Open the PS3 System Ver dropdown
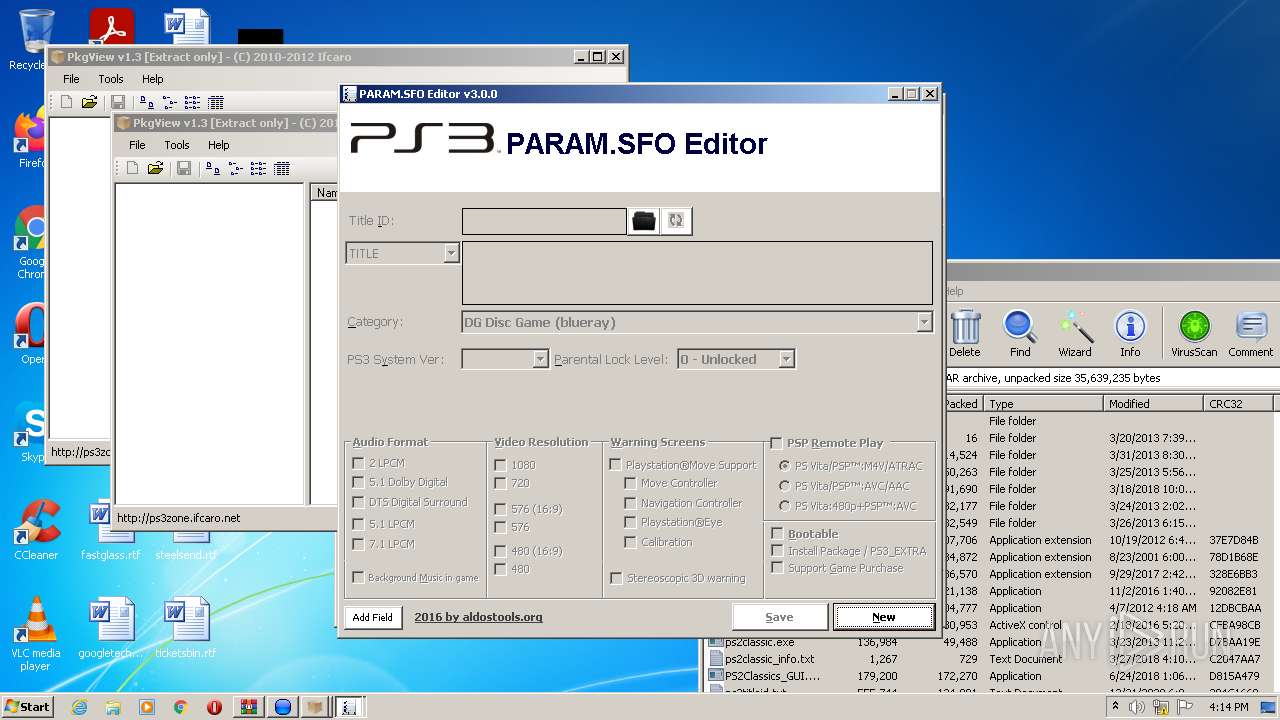Image resolution: width=1280 pixels, height=720 pixels. pos(540,359)
